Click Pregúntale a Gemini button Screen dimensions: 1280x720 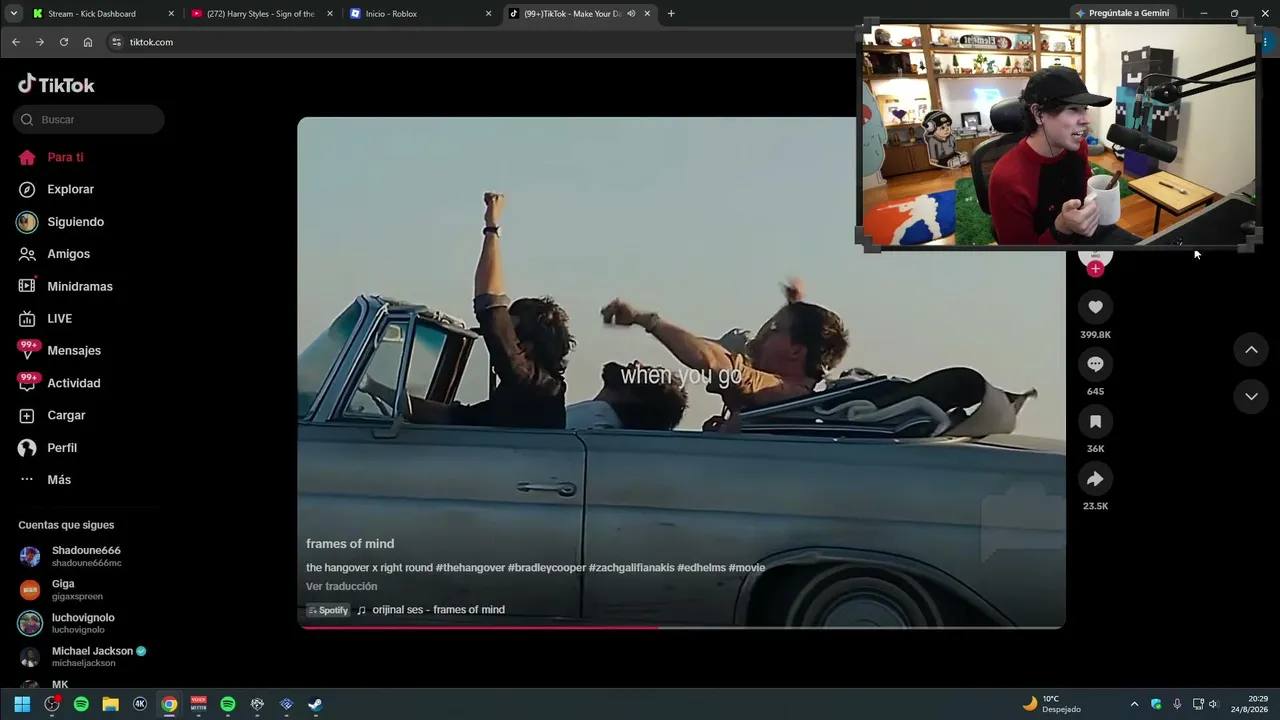point(1121,13)
